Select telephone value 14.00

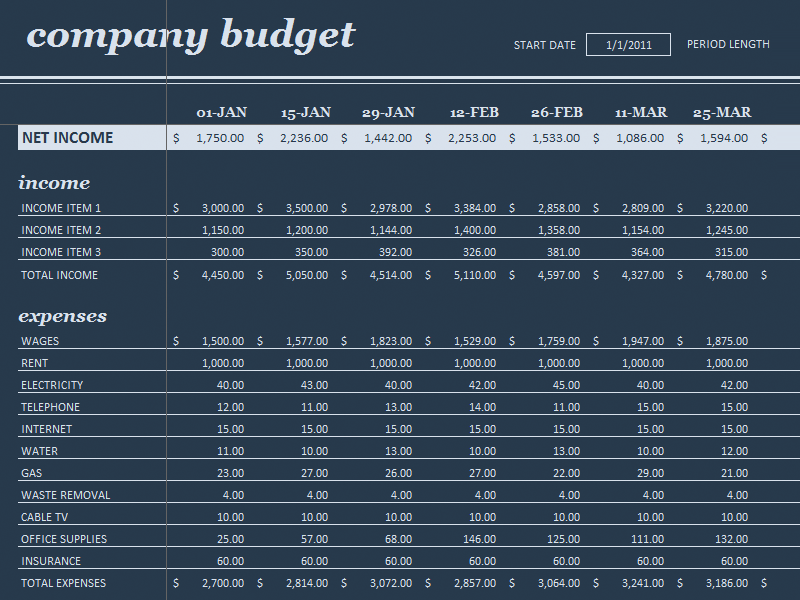click(482, 407)
